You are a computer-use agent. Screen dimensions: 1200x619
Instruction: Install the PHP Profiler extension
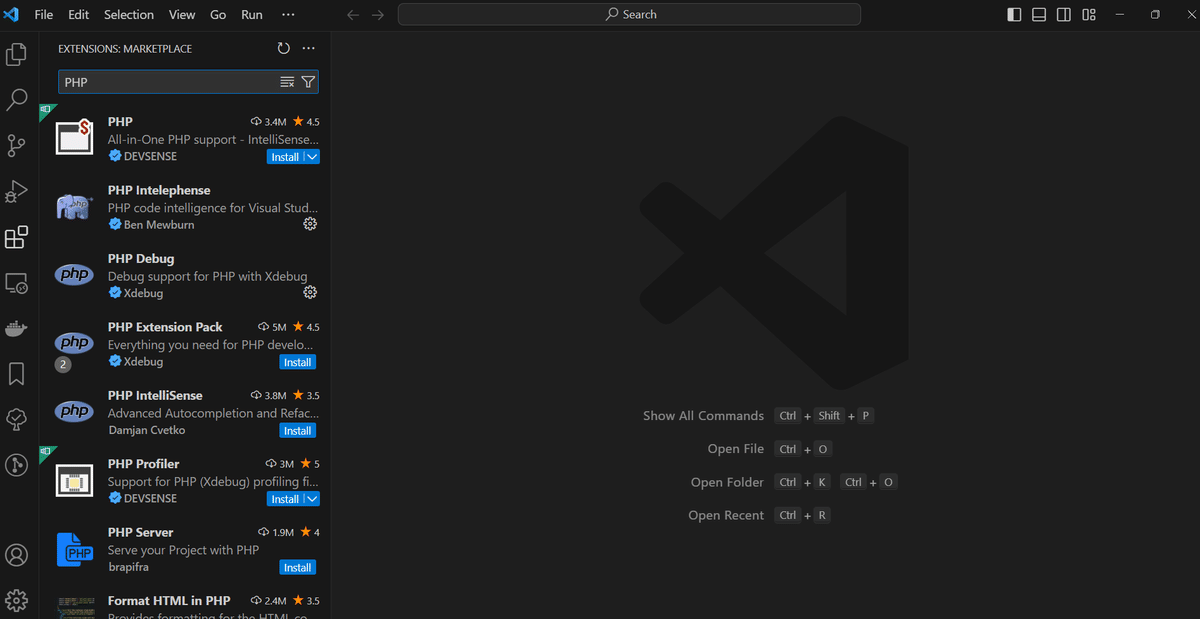285,499
